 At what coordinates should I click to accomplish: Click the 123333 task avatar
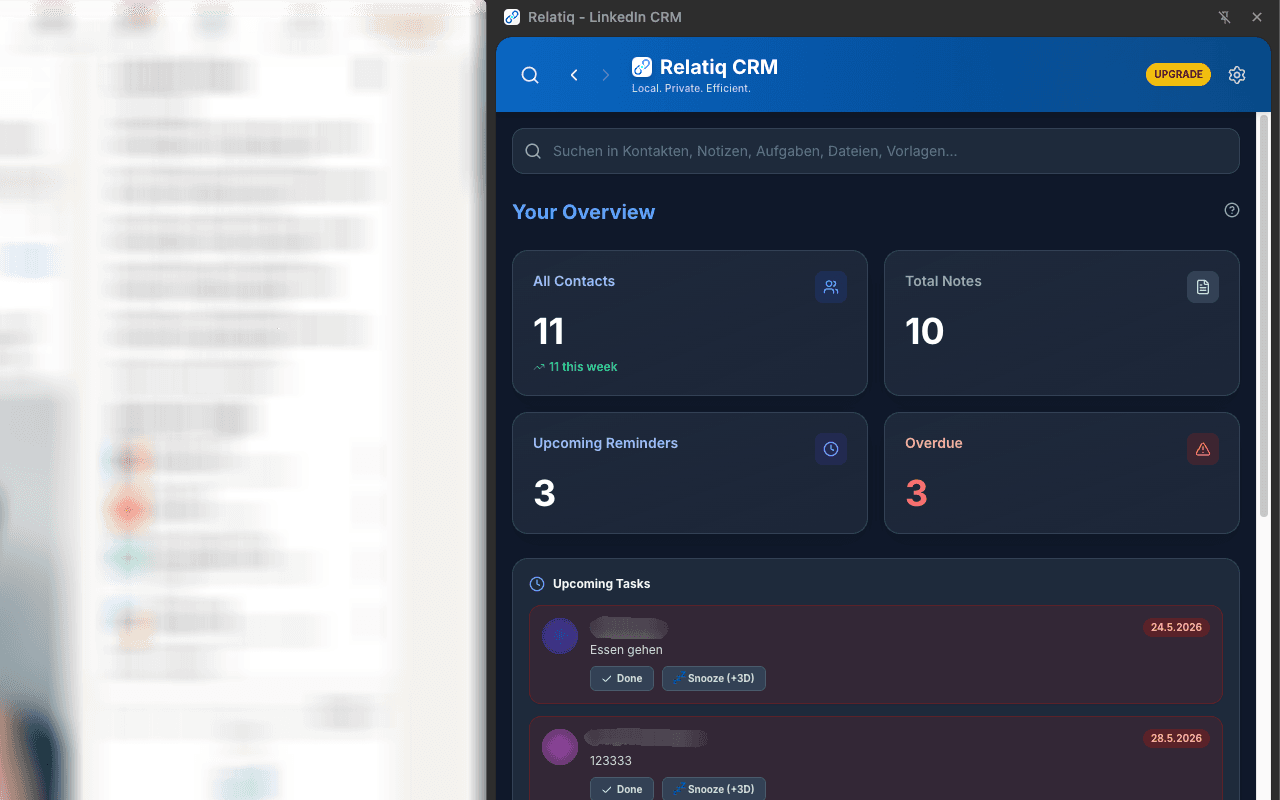click(x=560, y=747)
